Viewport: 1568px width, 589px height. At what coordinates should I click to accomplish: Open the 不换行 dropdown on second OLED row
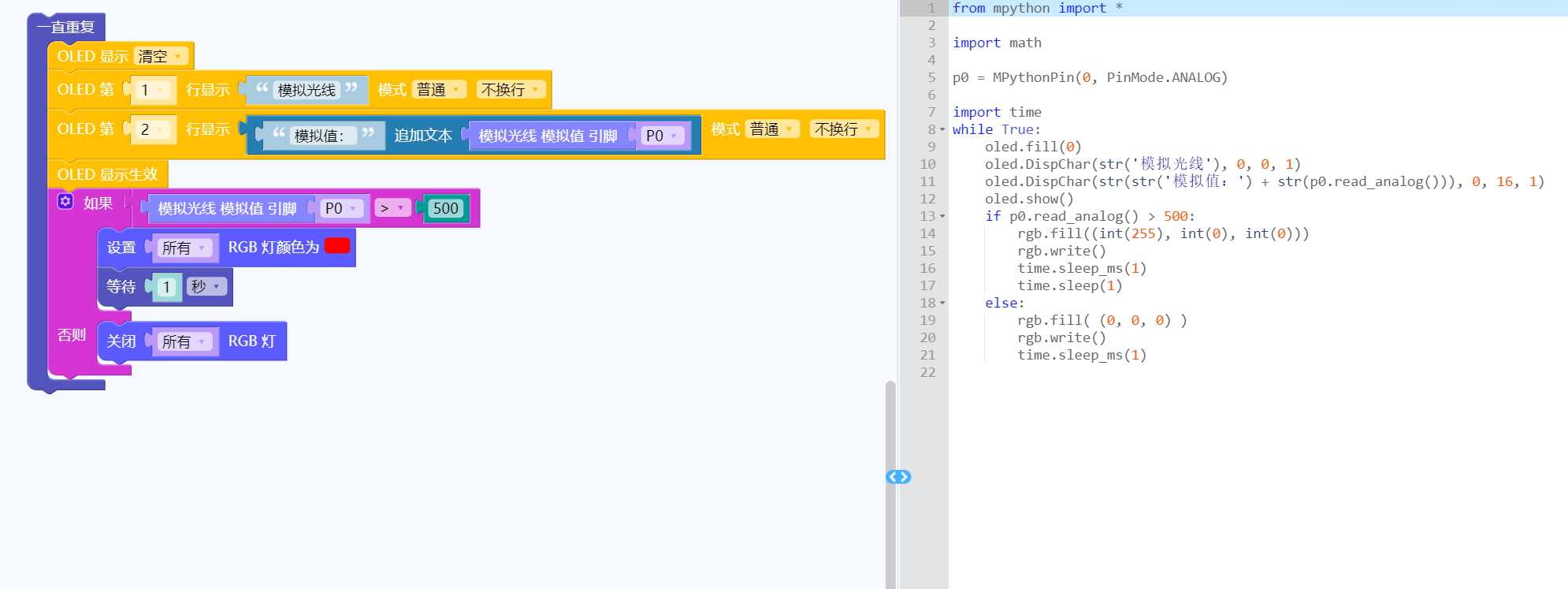843,129
